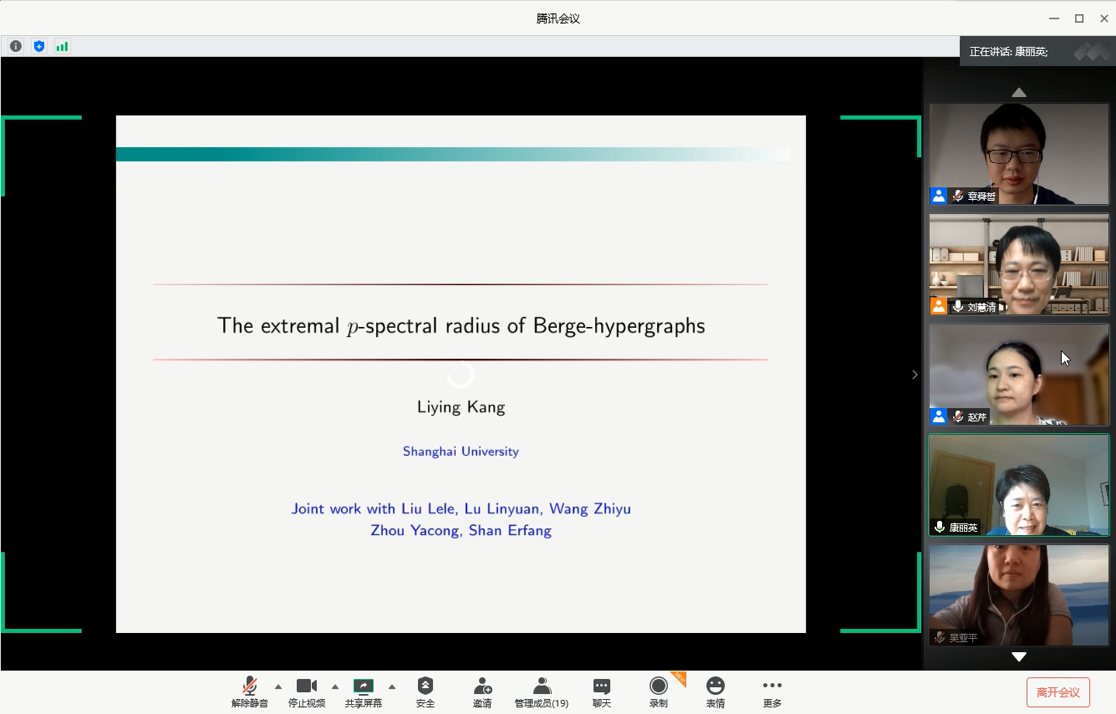1116x714 pixels.
Task: Select 康丽英 speaker video thumbnail
Action: pyautogui.click(x=1018, y=485)
